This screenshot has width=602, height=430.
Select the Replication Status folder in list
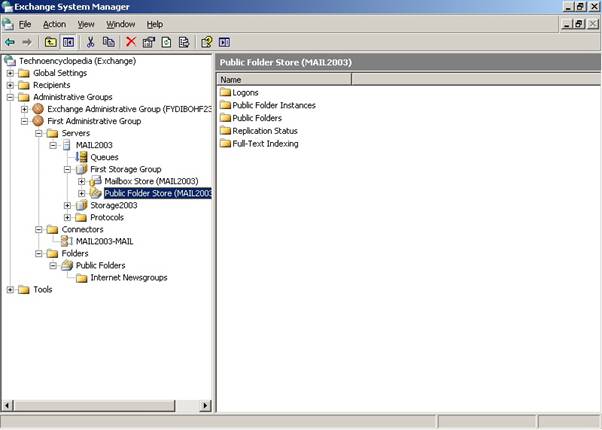(x=265, y=131)
